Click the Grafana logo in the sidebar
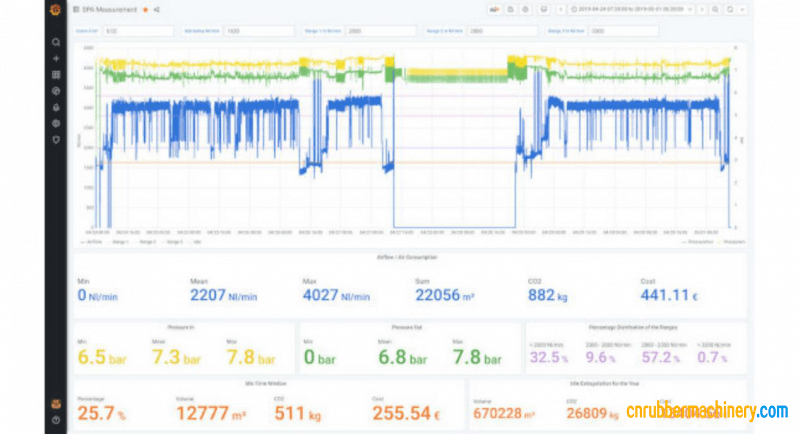800x434 pixels. coord(55,10)
